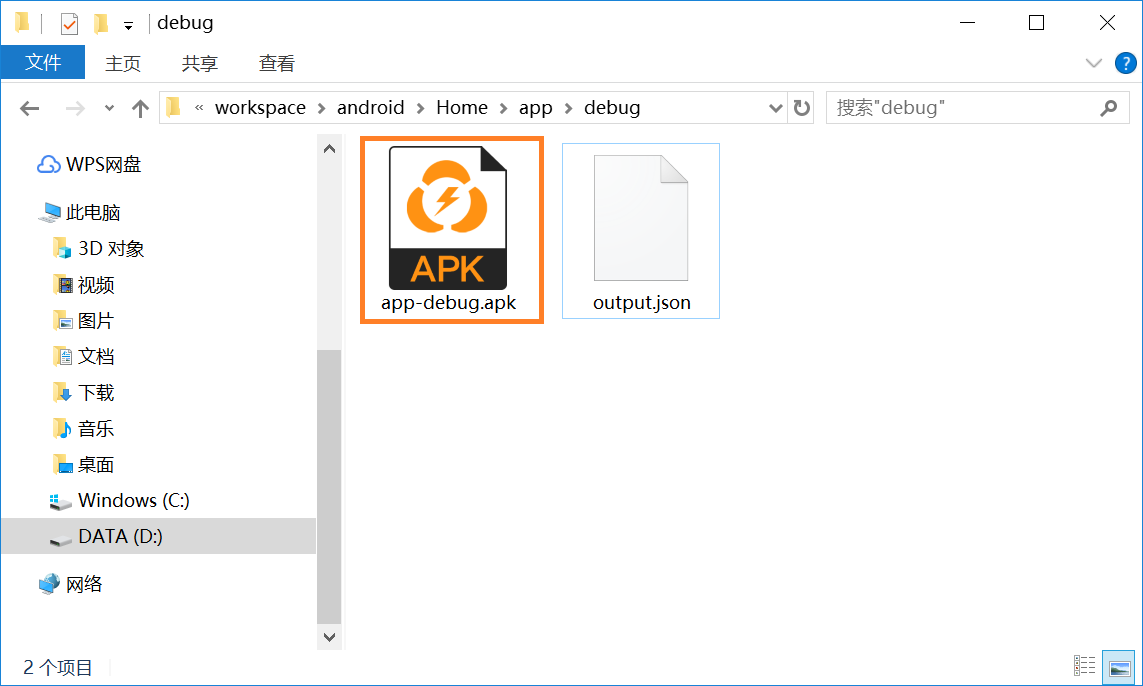Image resolution: width=1143 pixels, height=686 pixels.
Task: Minimize the debug window
Action: coord(967,23)
